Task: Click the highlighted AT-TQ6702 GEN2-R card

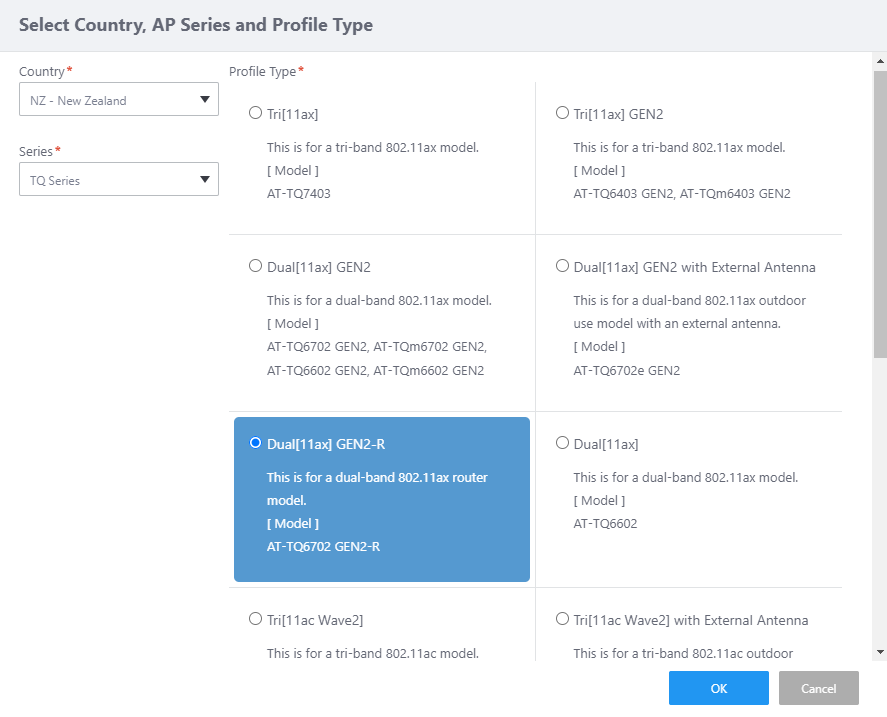Action: (382, 500)
